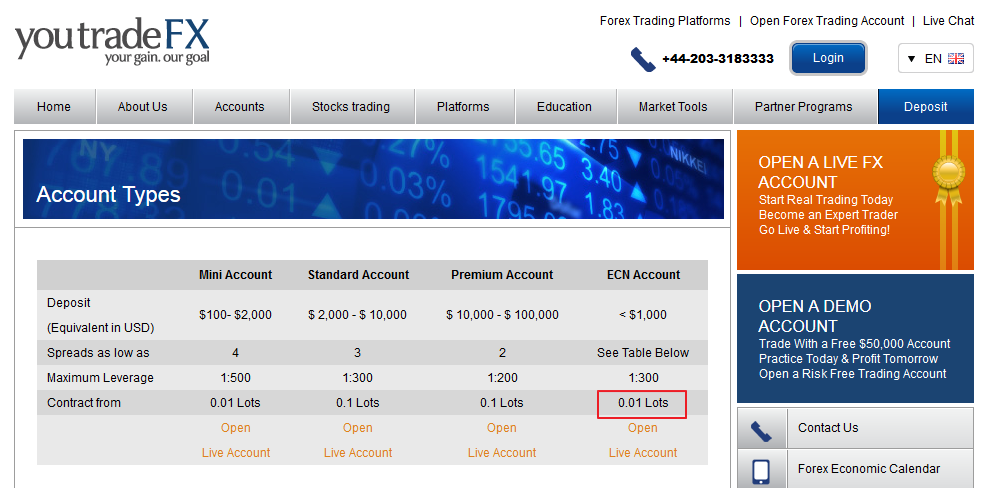This screenshot has height=488, width=997.
Task: Click the Mini Account column header
Action: pyautogui.click(x=235, y=275)
